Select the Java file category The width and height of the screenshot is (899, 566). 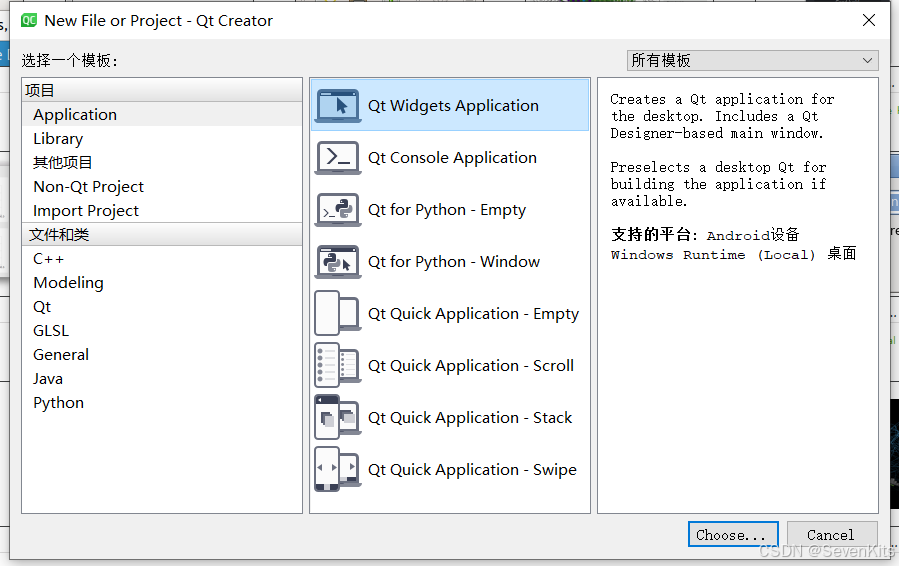coord(162,378)
